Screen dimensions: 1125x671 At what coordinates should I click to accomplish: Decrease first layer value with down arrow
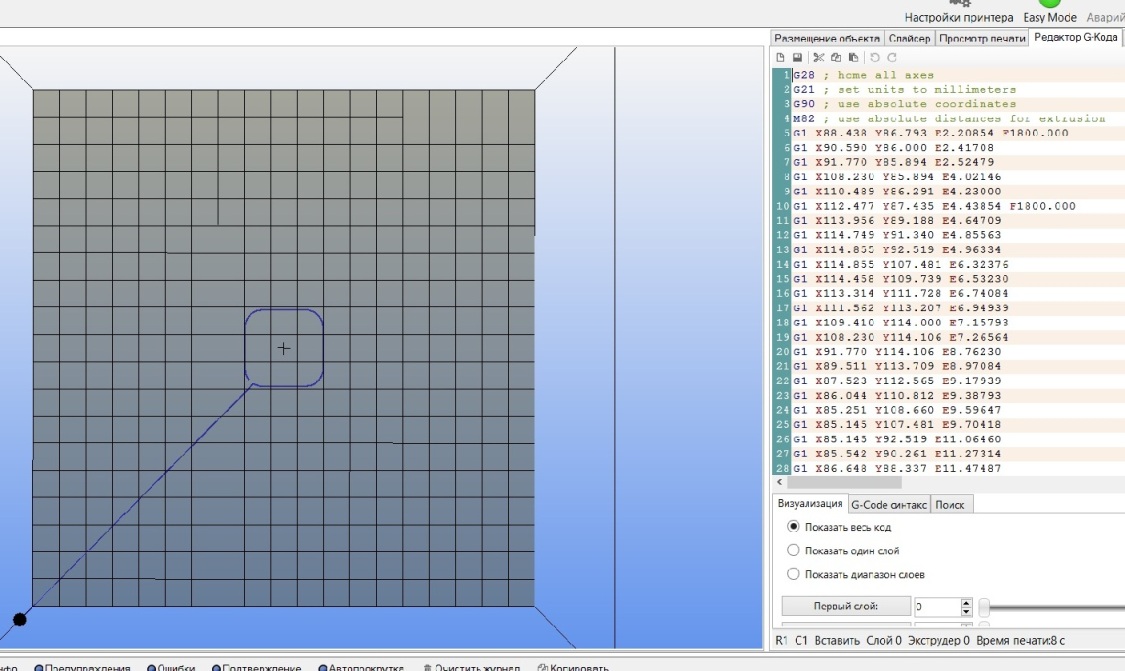[965, 611]
